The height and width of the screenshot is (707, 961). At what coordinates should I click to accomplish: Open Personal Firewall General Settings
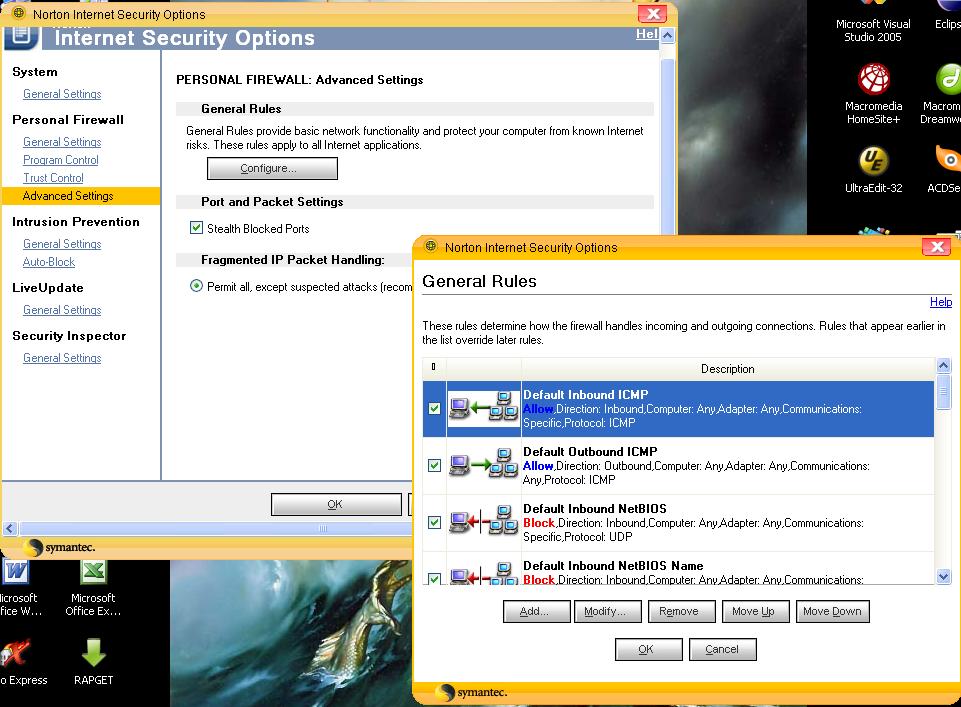(62, 142)
